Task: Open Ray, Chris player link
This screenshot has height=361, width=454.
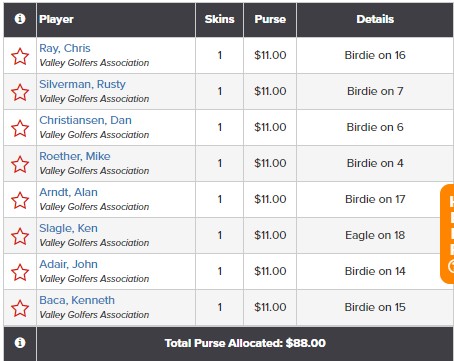Action: coord(65,48)
